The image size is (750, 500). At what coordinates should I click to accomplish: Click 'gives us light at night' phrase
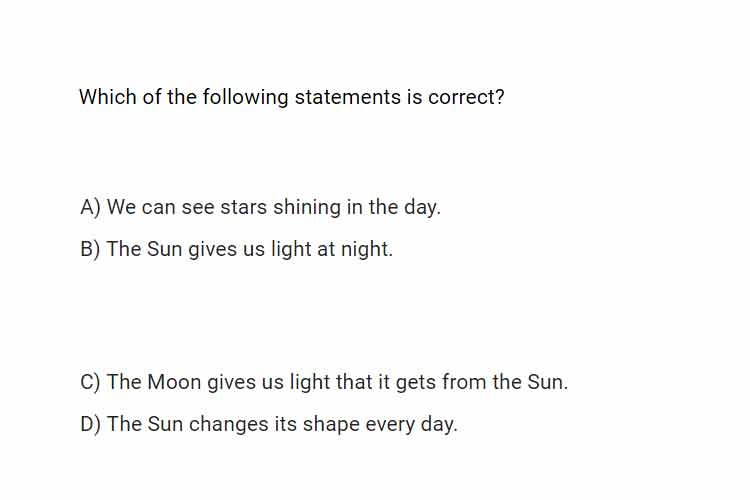[x=291, y=249]
